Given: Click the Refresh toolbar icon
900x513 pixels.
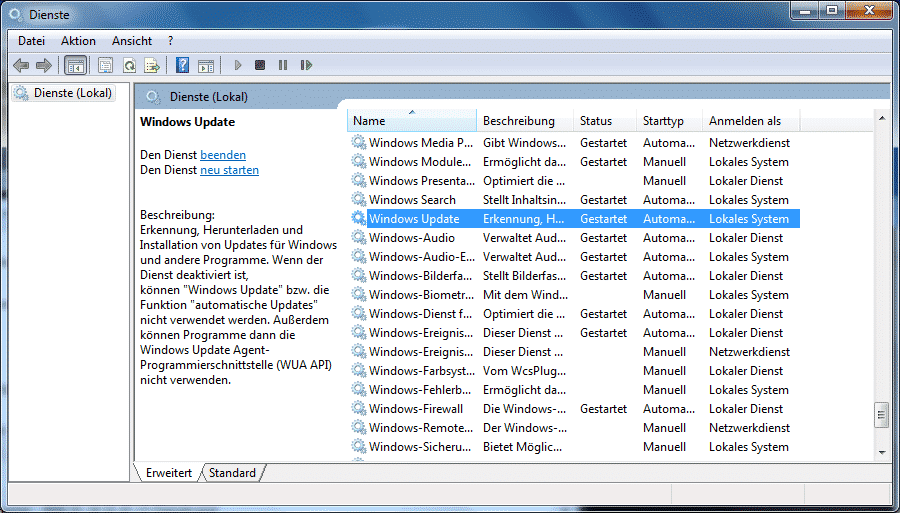Looking at the screenshot, I should tap(129, 65).
